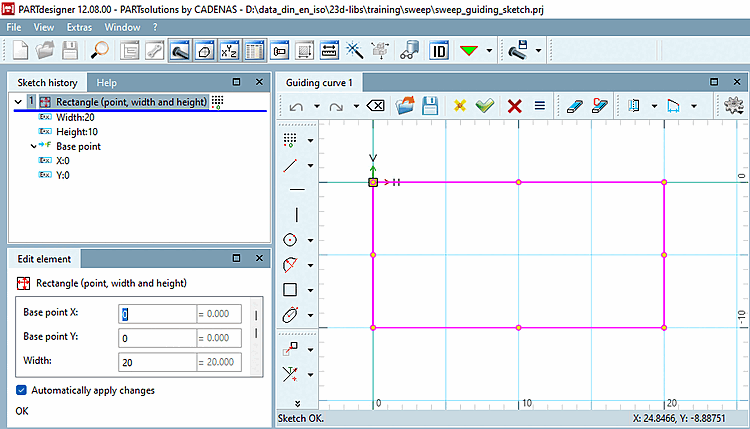Toggle the bolt 3D view window icon
750x429 pixels.
tap(180, 50)
